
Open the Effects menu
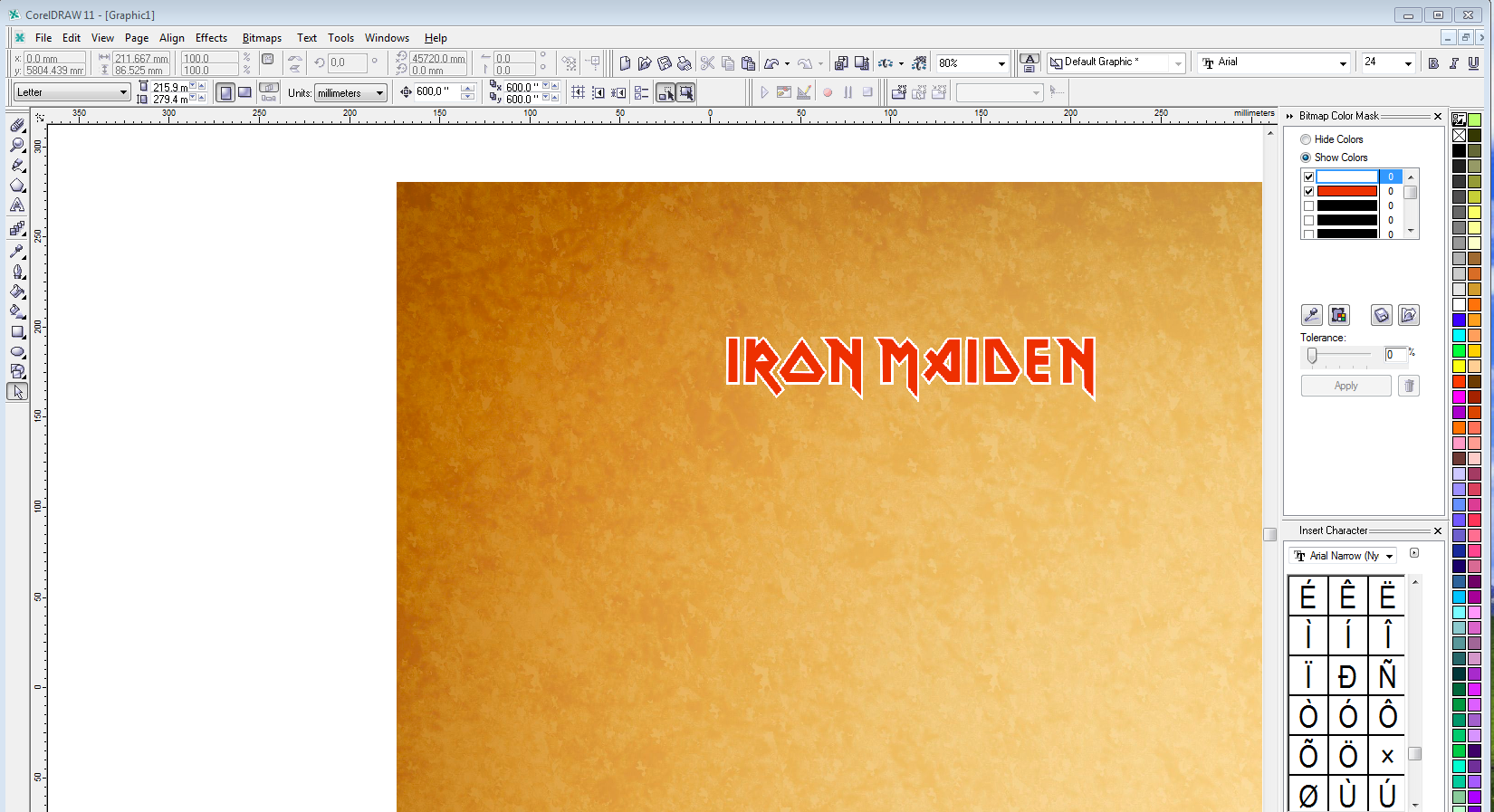coord(211,38)
